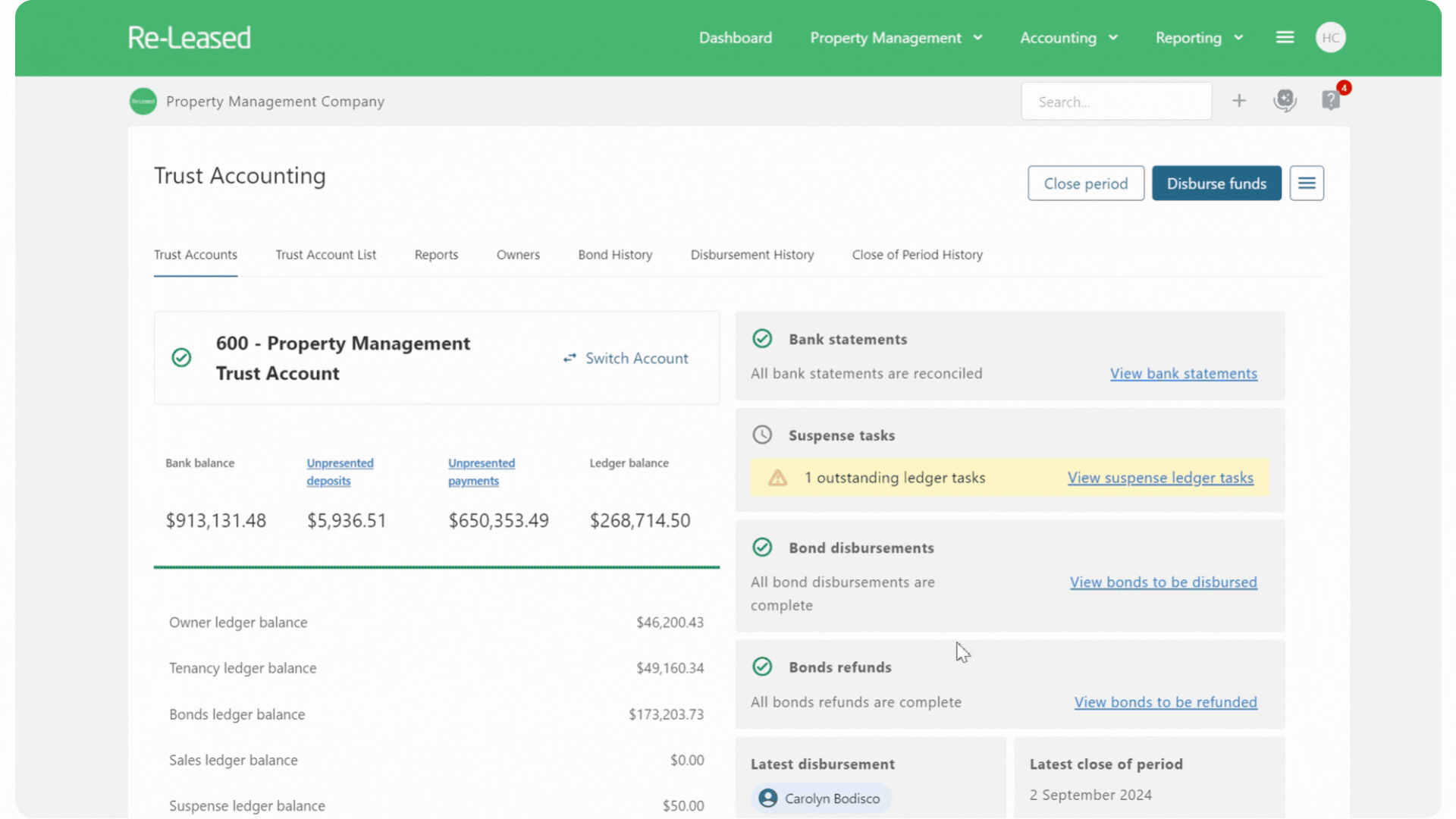Click the Property Management Company logo icon

coord(143,101)
